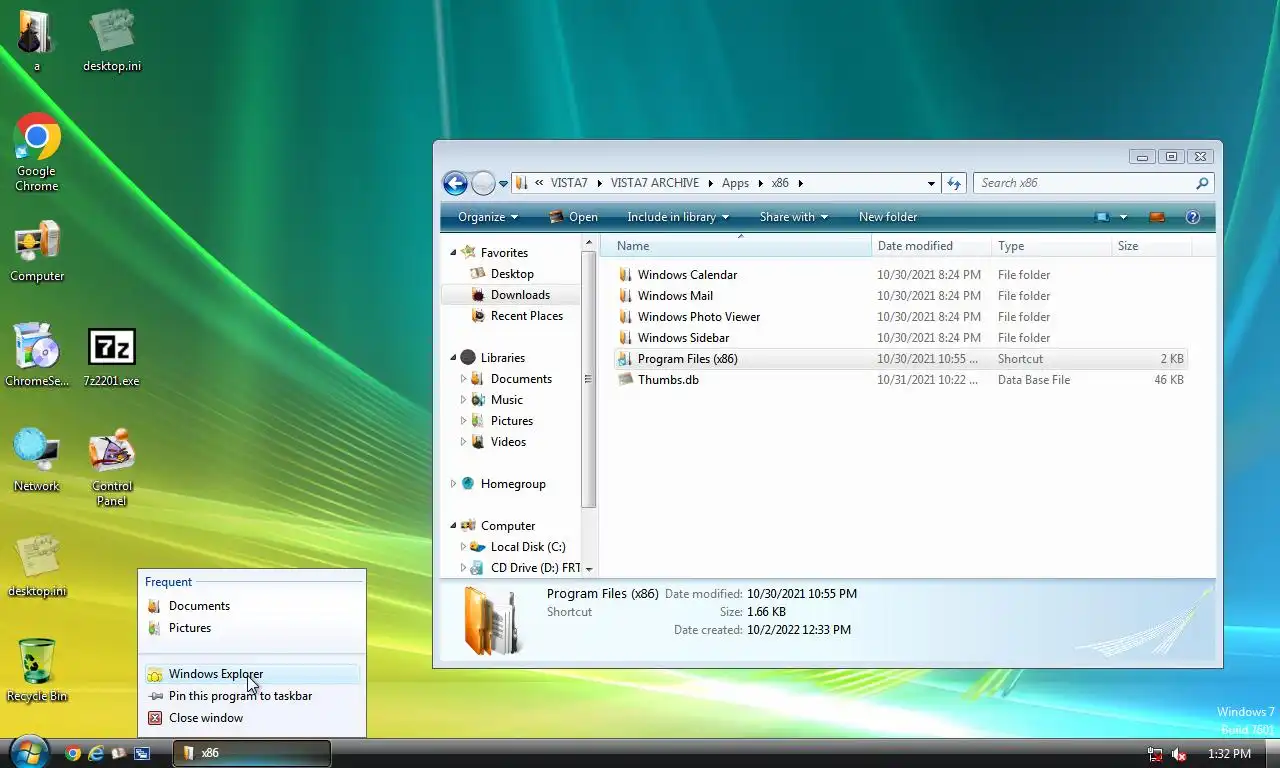This screenshot has height=768, width=1280.
Task: Select the Google Chrome desktop icon
Action: click(37, 153)
